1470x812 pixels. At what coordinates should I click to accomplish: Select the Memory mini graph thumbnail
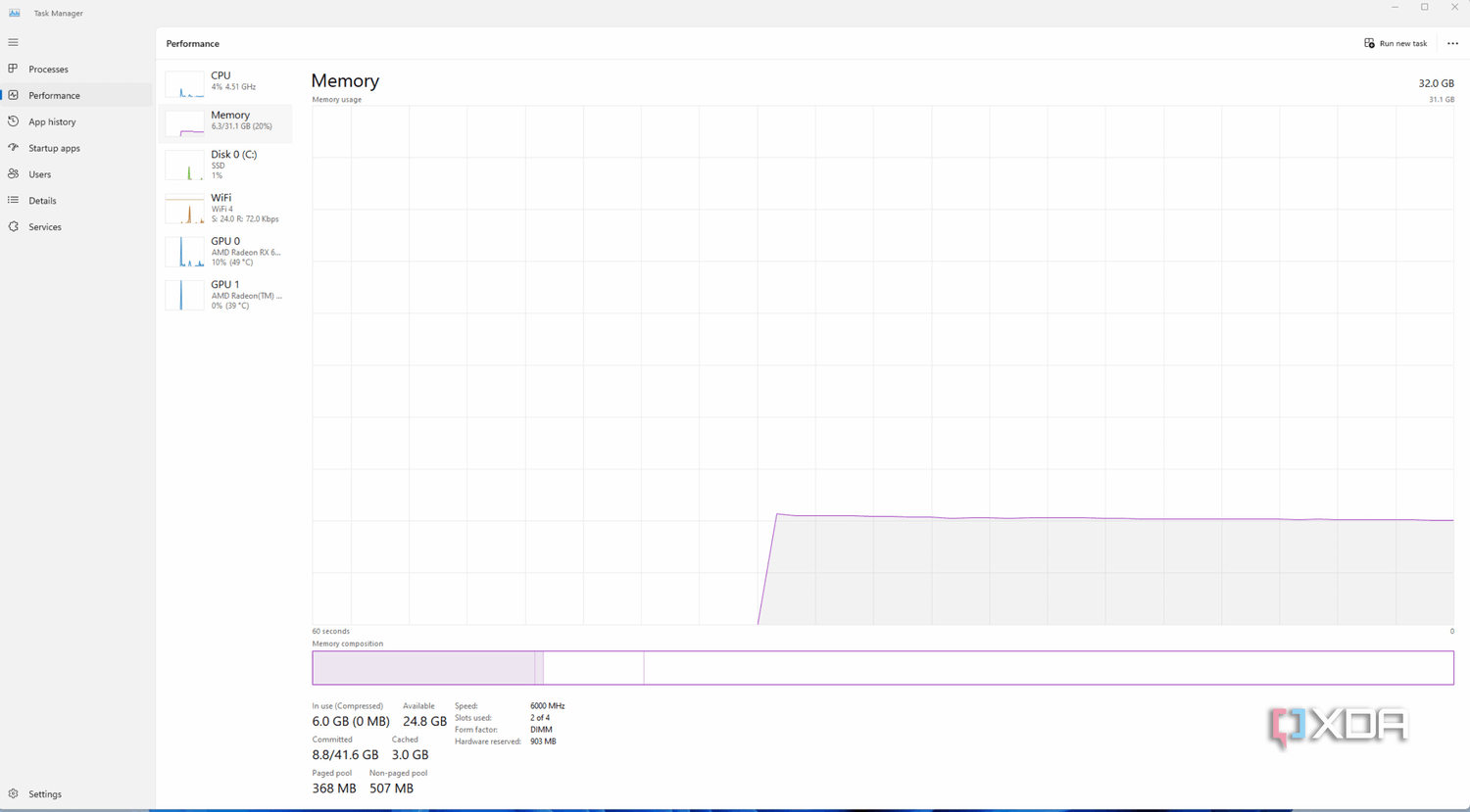point(184,123)
